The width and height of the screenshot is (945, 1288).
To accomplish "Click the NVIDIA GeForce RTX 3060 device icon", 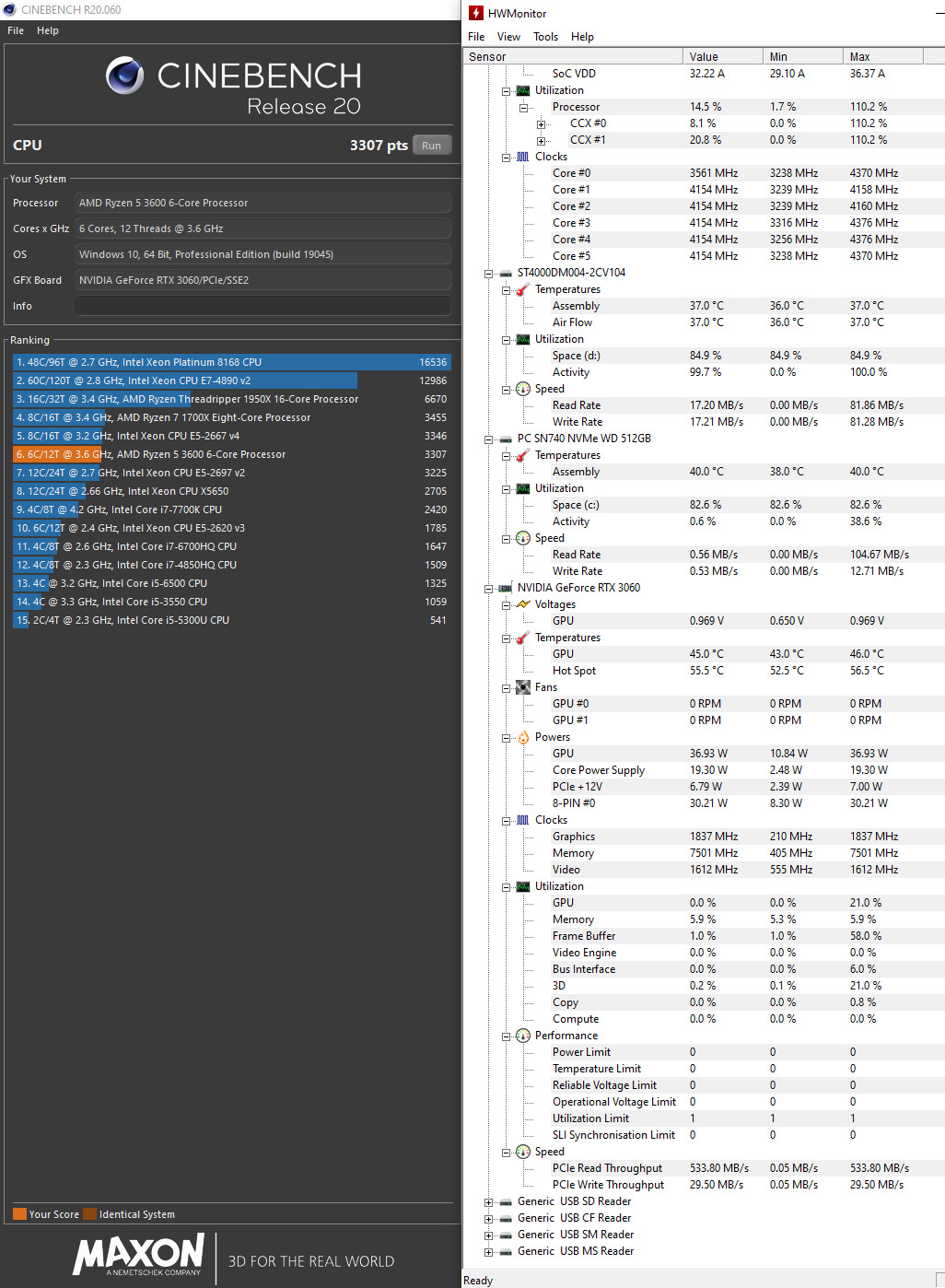I will tap(506, 588).
